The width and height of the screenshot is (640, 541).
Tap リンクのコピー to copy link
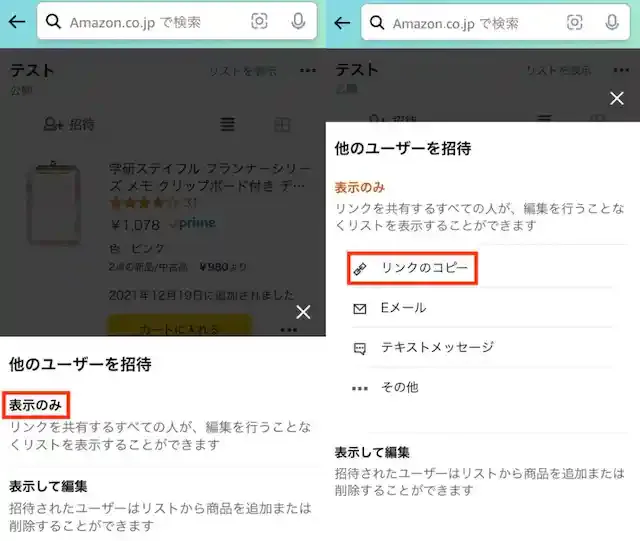click(412, 268)
